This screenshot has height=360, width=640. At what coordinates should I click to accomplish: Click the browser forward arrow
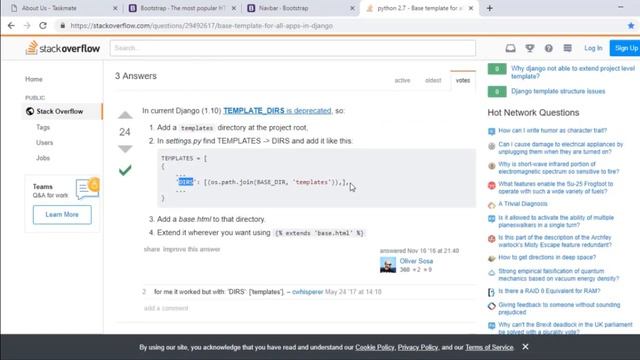pyautogui.click(x=27, y=26)
